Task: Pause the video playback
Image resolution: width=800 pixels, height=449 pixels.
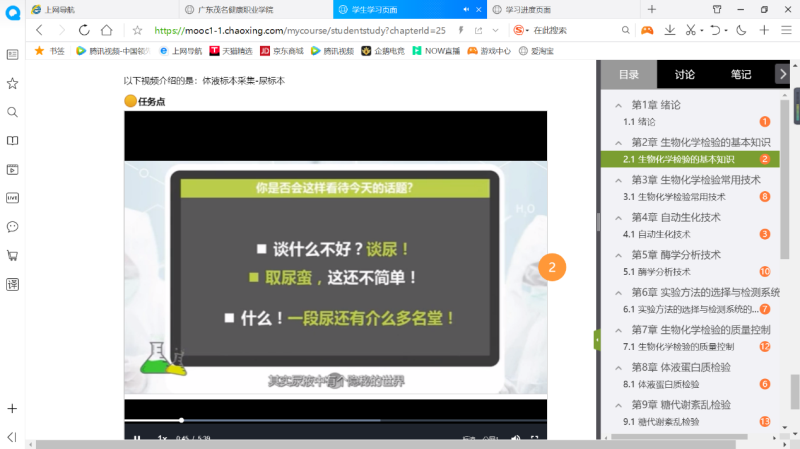Action: pos(138,438)
